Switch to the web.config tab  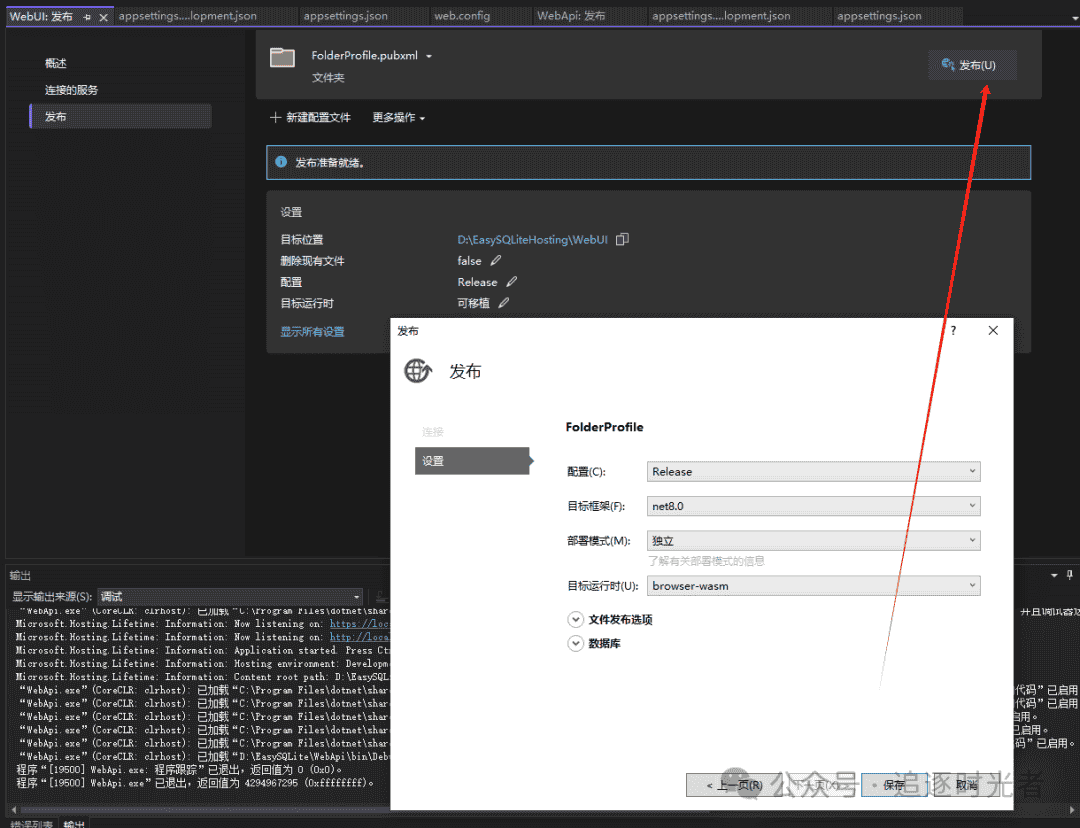463,15
